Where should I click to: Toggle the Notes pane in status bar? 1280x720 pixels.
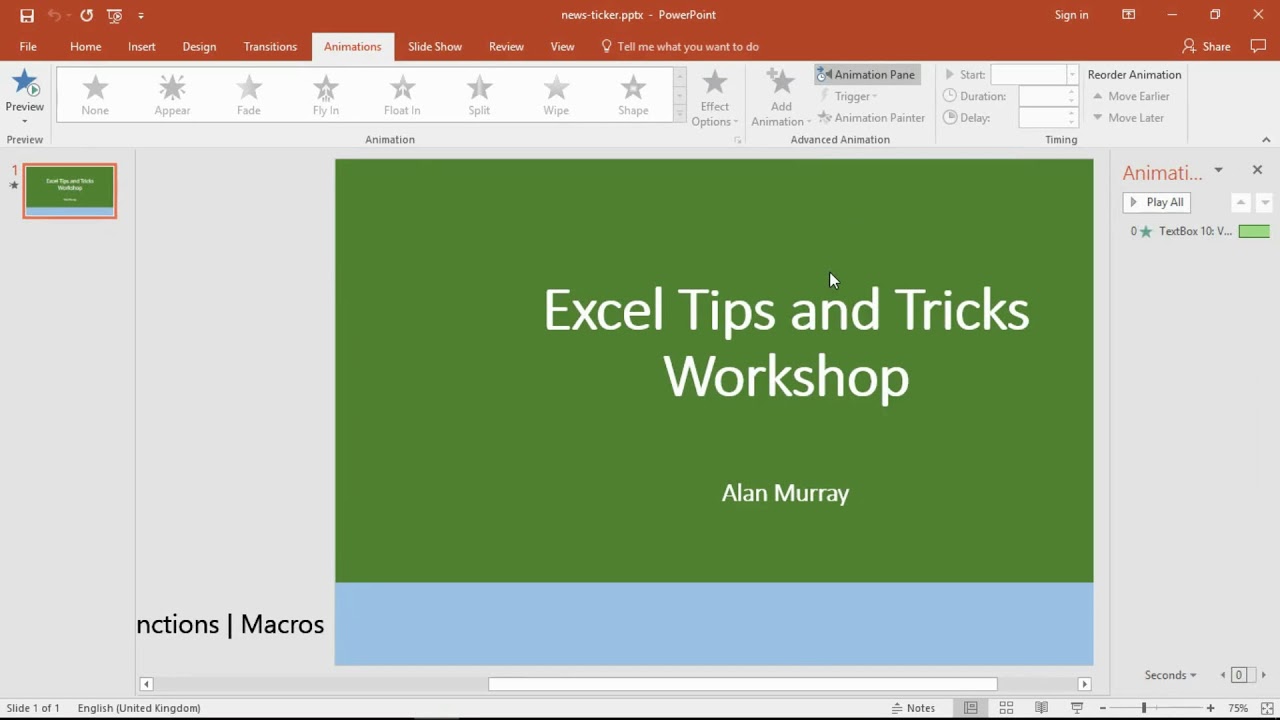tap(914, 708)
